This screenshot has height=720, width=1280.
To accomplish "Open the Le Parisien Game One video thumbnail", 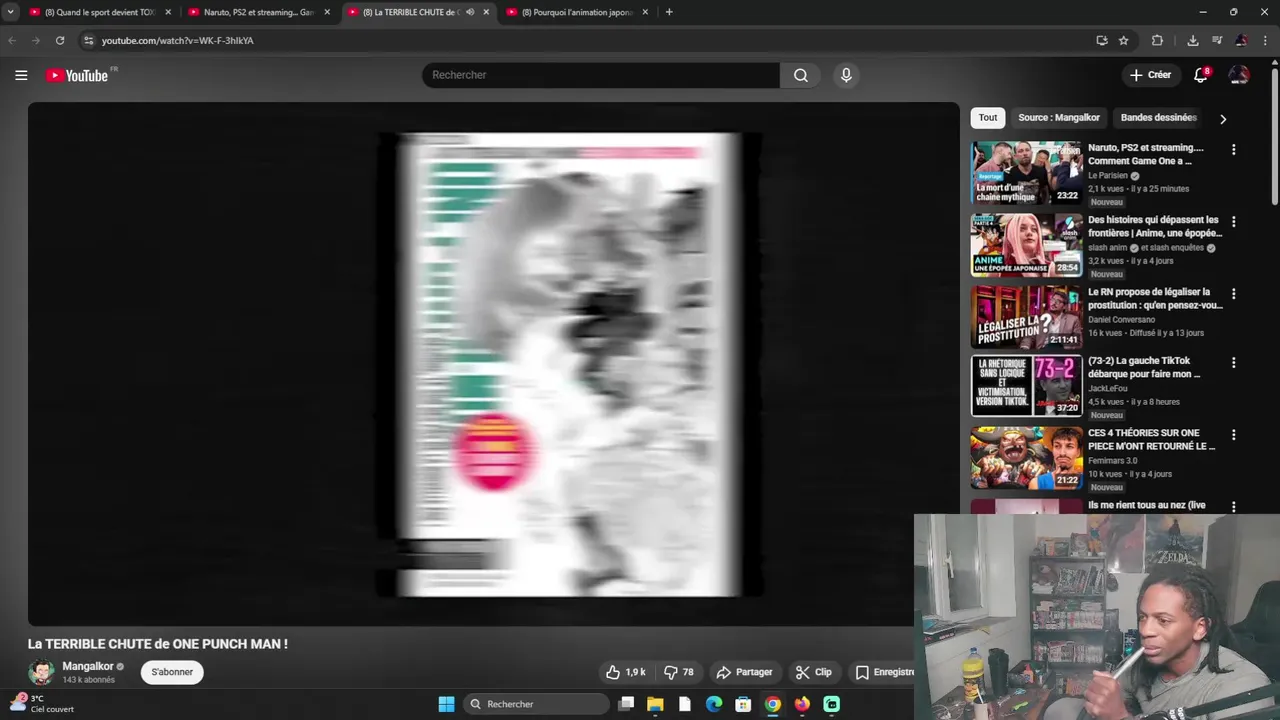I will pos(1026,172).
